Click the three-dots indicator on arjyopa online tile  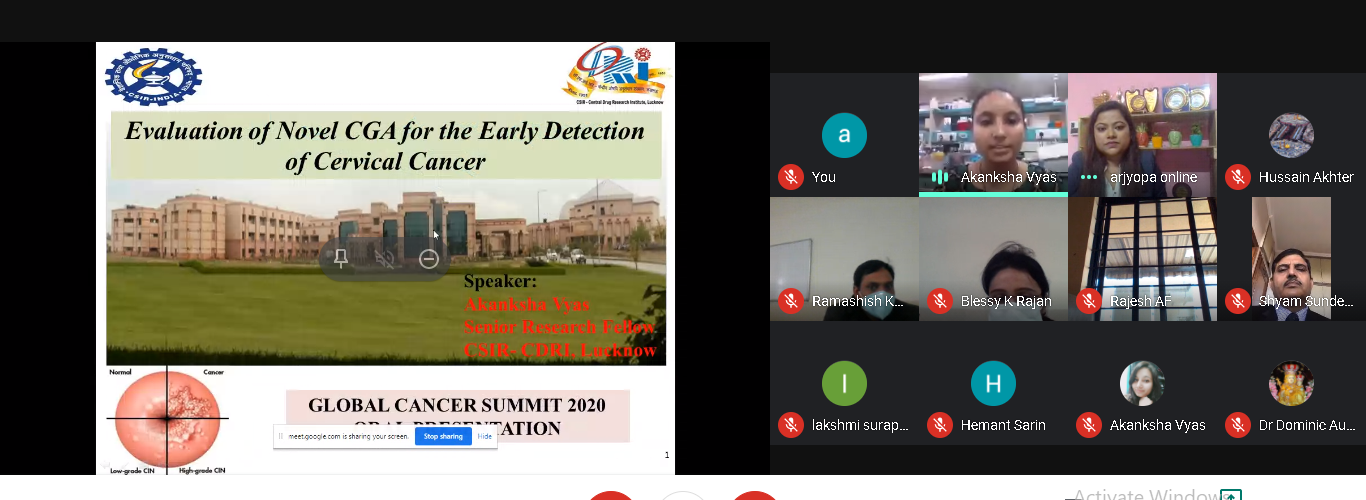click(1089, 177)
